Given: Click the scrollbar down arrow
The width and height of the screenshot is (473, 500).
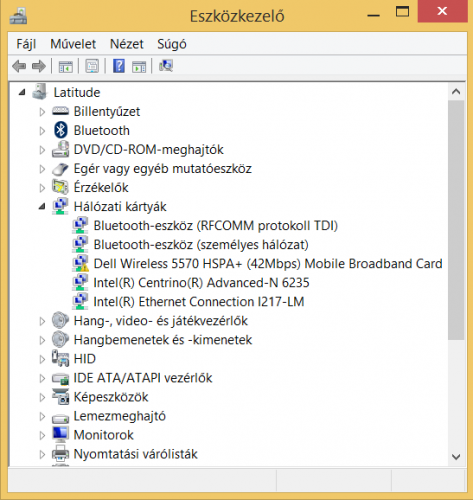Looking at the screenshot, I should click(456, 457).
